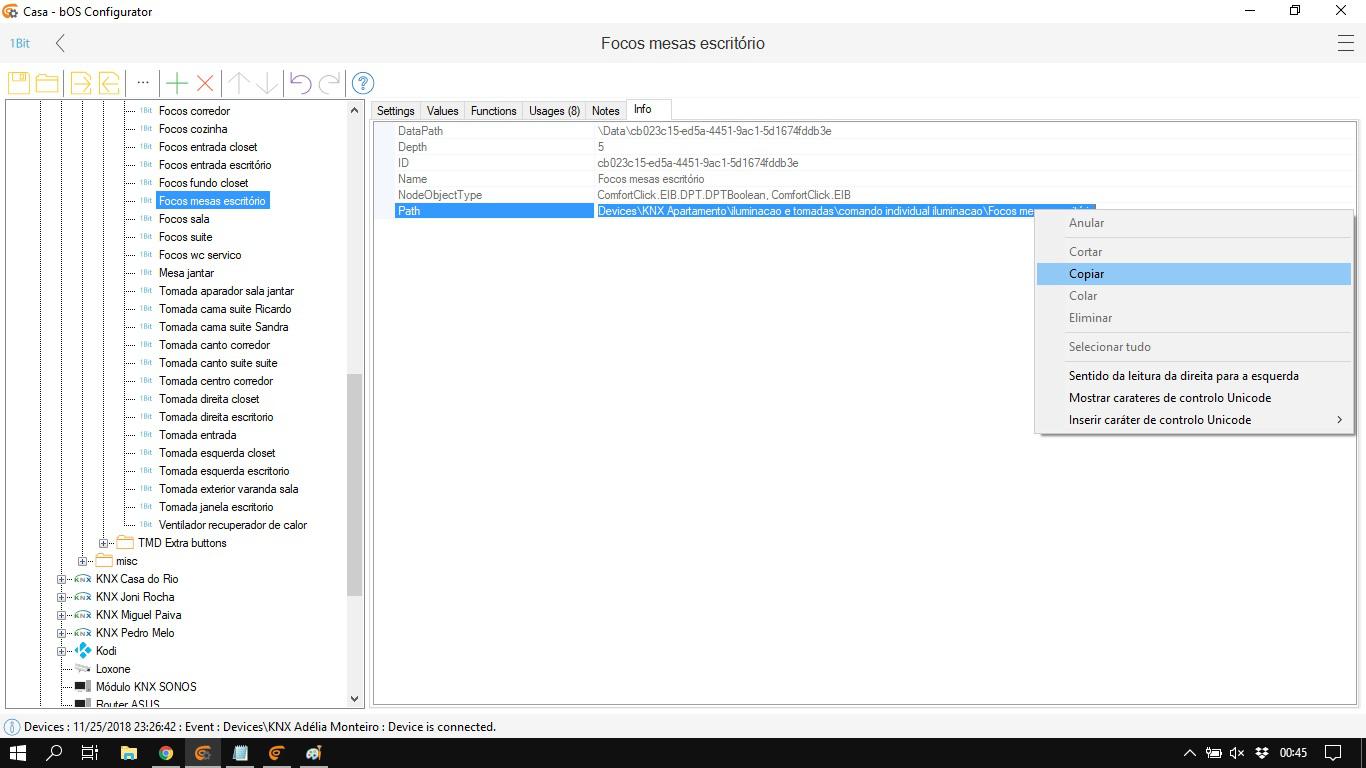Expand the Kodi device node
This screenshot has width=1366, height=768.
pyautogui.click(x=61, y=651)
